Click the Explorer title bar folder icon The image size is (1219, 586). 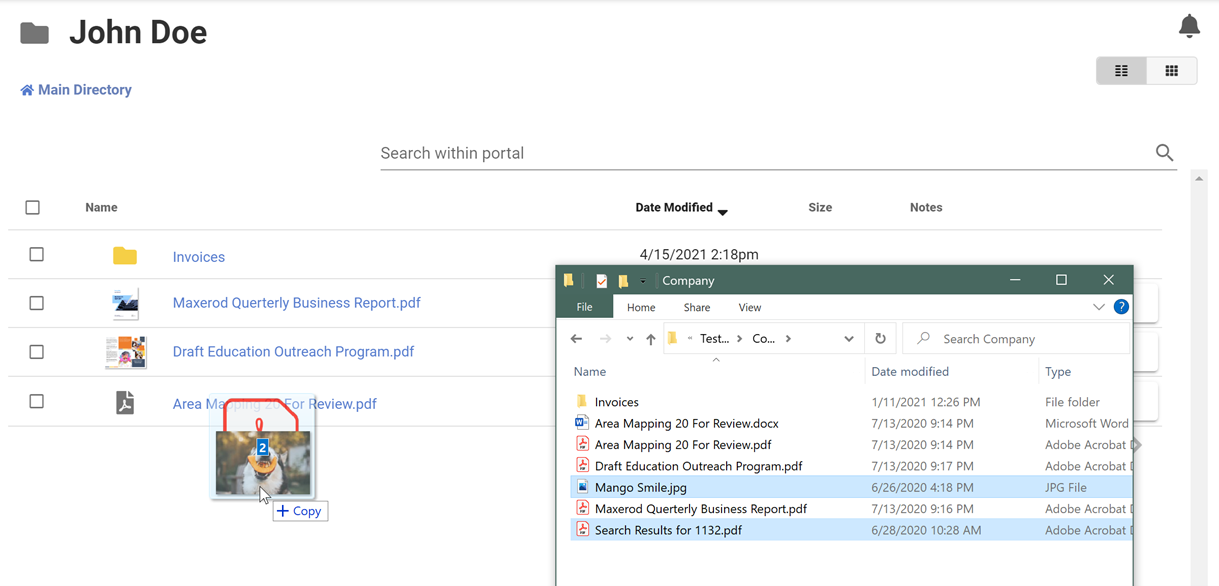[x=569, y=281]
